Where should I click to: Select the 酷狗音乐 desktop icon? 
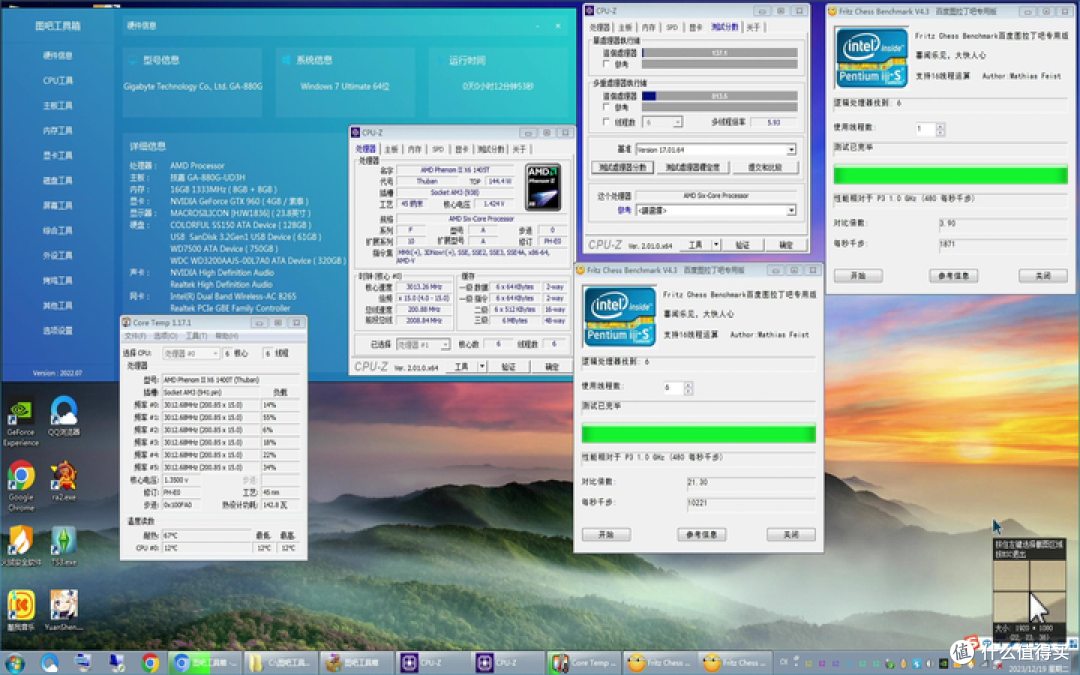tap(21, 610)
